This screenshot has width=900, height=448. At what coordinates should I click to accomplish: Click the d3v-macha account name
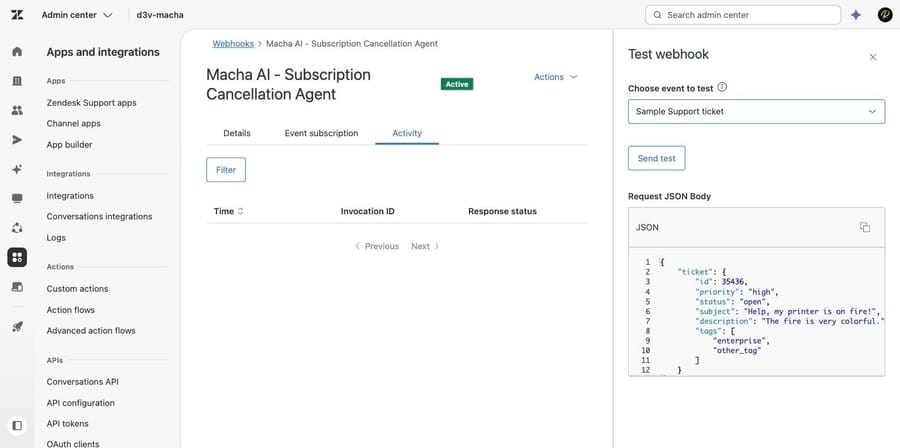pos(160,15)
